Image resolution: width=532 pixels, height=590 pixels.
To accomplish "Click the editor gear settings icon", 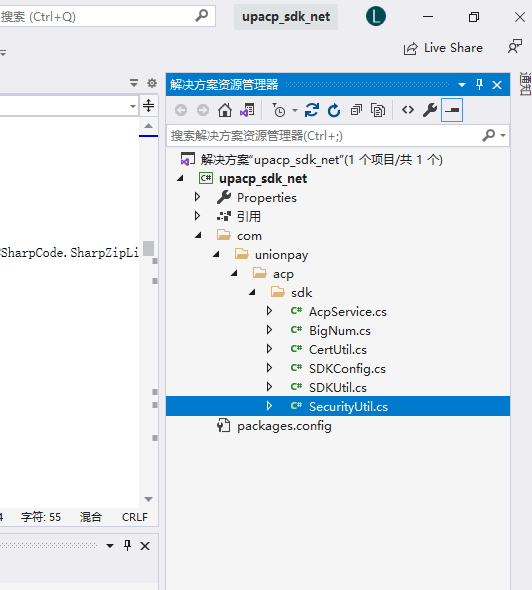I will click(x=152, y=83).
